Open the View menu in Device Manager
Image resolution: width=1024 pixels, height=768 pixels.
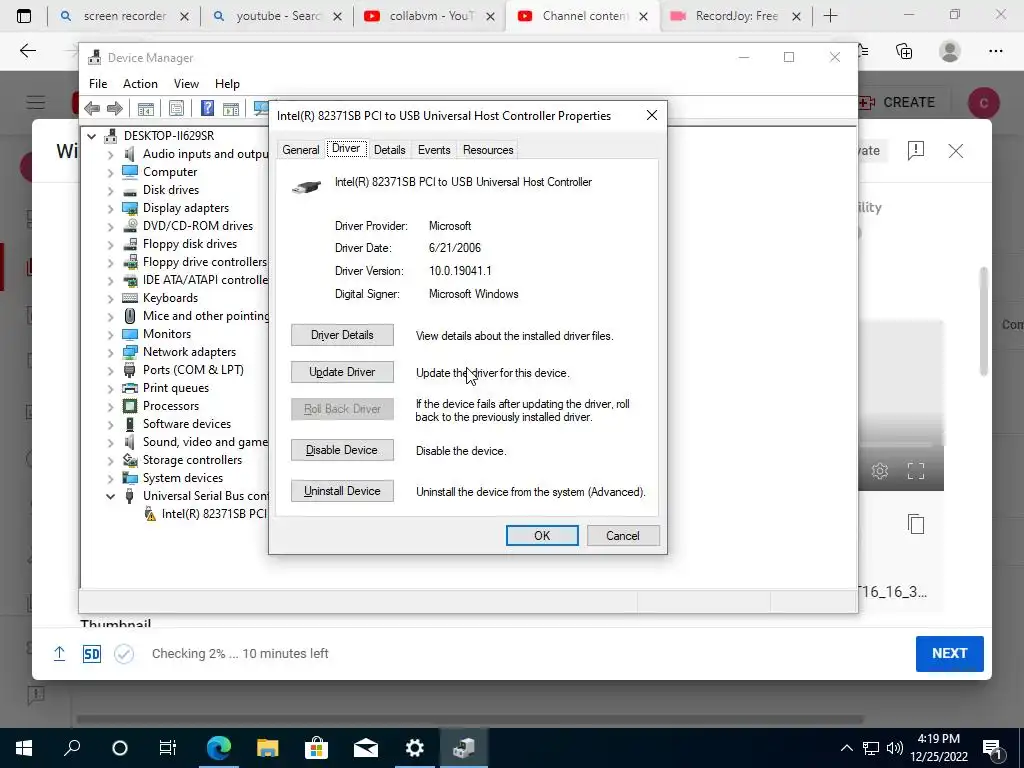pyautogui.click(x=186, y=84)
